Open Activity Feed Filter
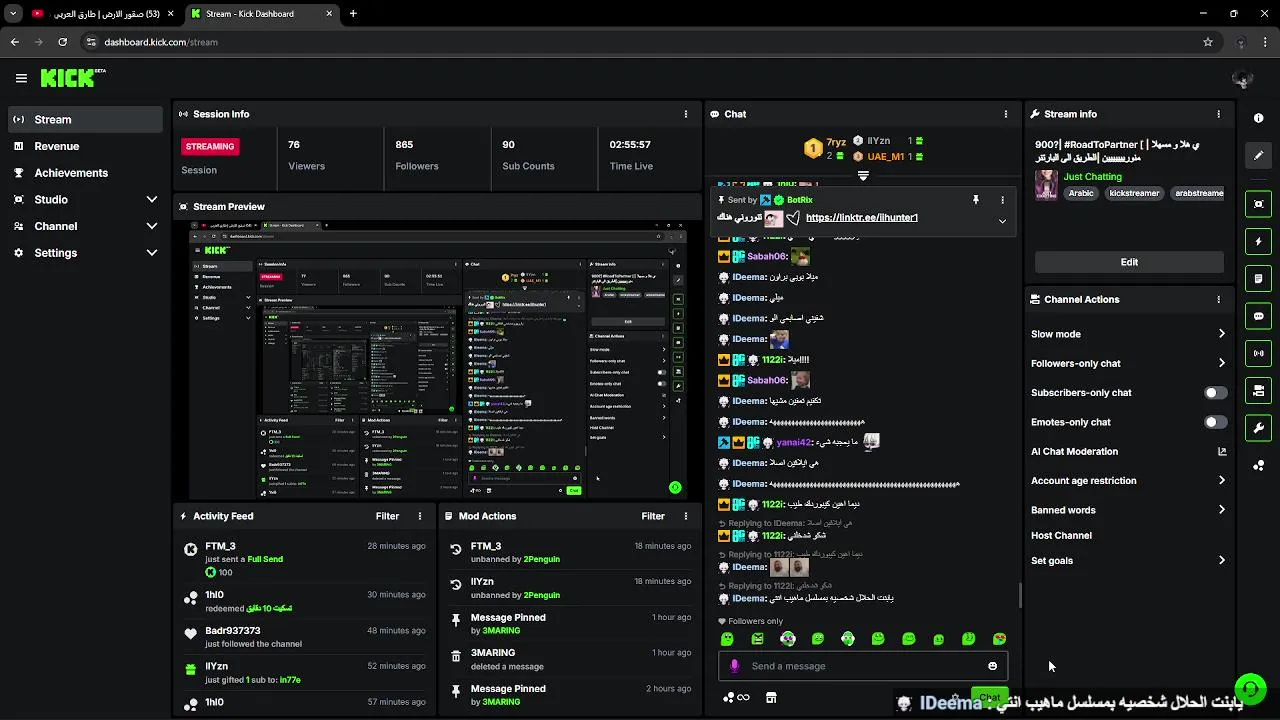1280x720 pixels. (387, 516)
